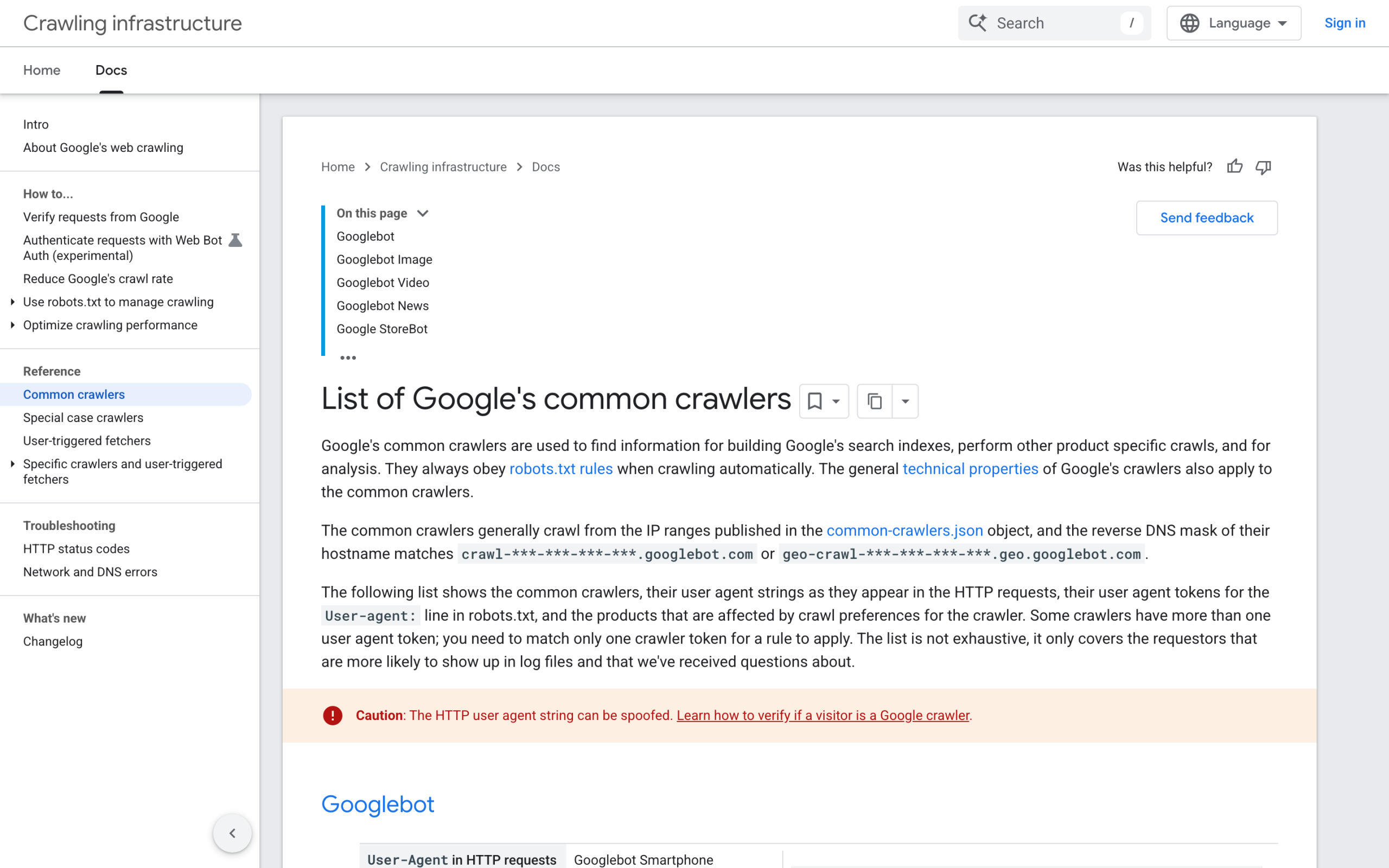Open Verify requests from Google
Image resolution: width=1389 pixels, height=868 pixels.
(101, 217)
